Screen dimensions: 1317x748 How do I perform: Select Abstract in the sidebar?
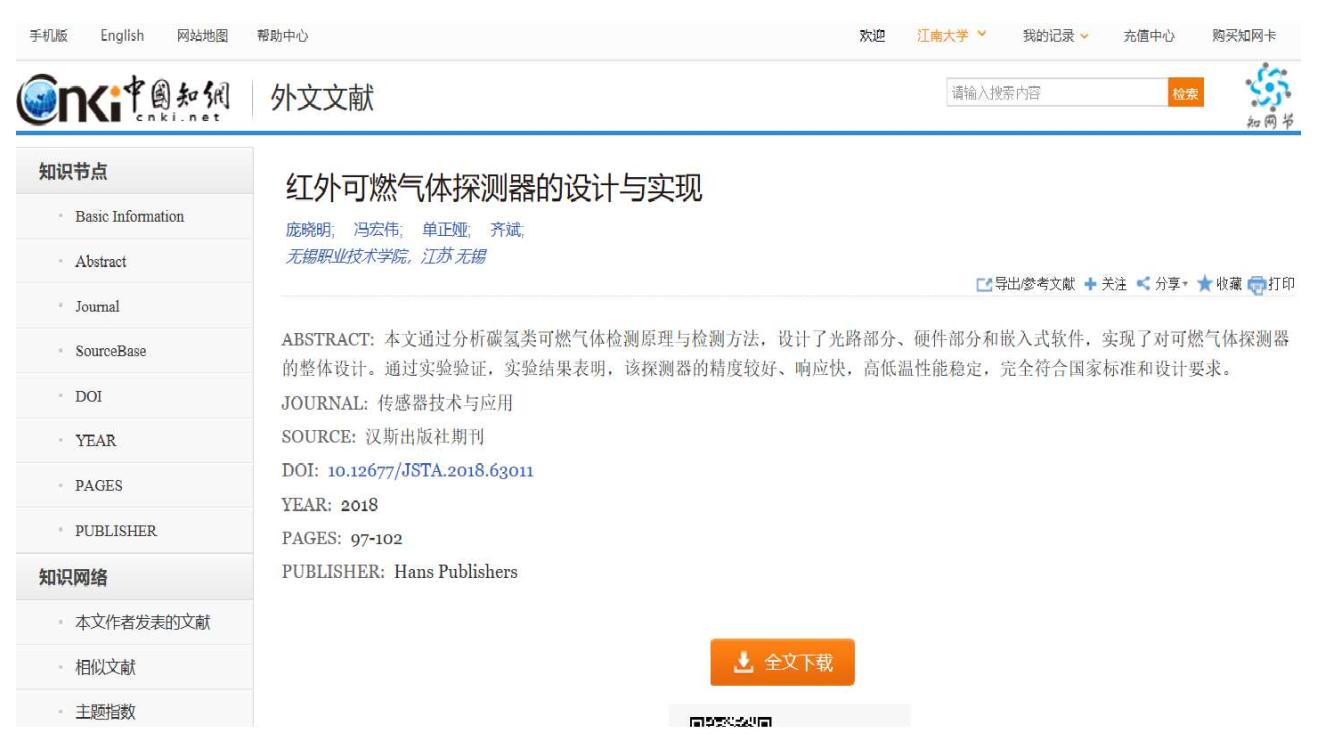(100, 262)
